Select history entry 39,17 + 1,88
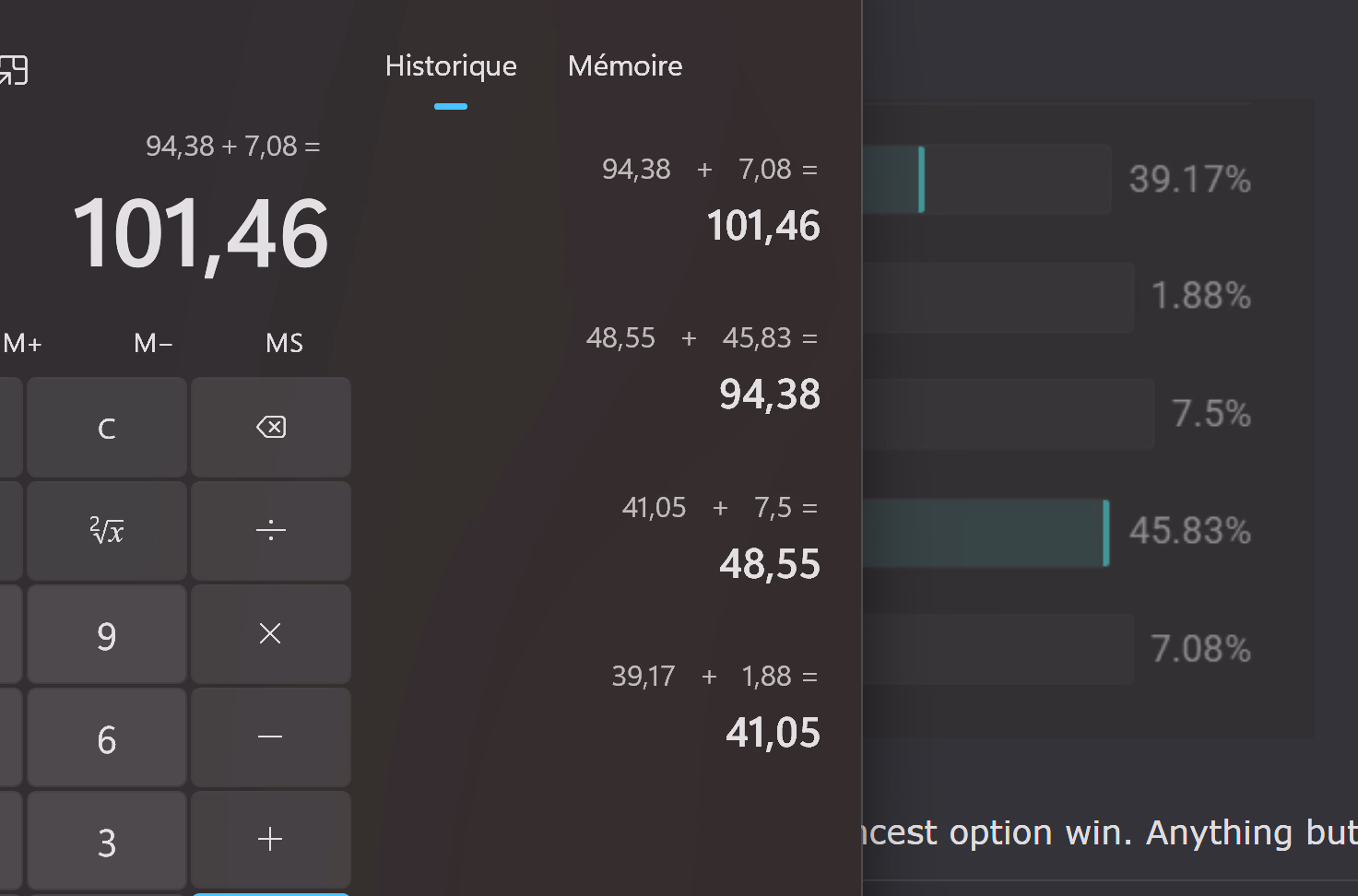This screenshot has height=896, width=1358. 715,707
